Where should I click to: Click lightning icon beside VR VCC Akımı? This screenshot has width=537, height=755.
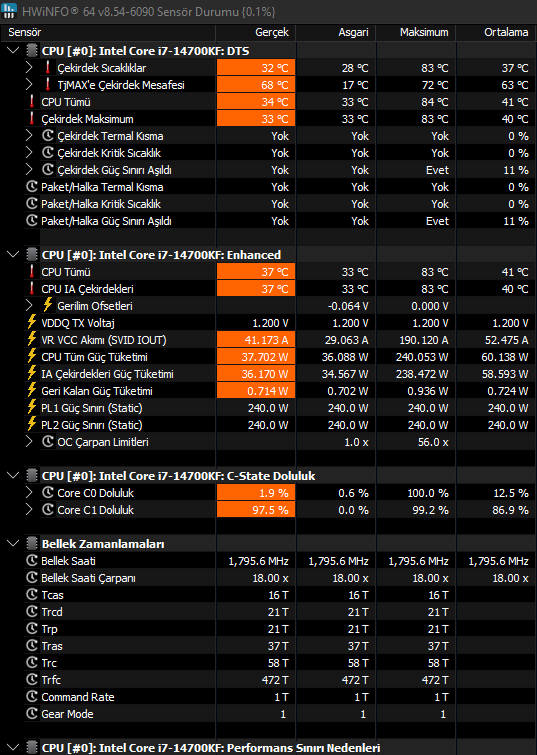point(32,338)
